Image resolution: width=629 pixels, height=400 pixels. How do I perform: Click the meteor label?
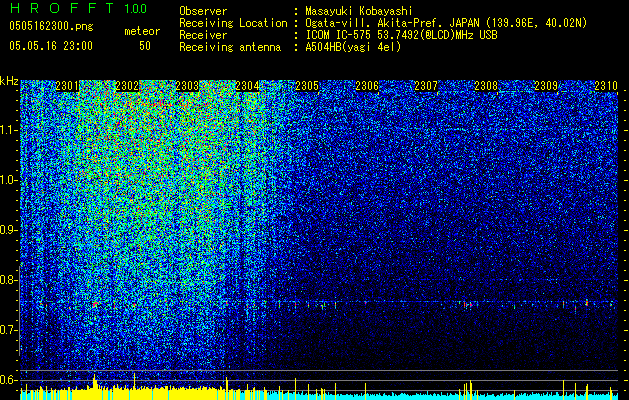pos(142,31)
